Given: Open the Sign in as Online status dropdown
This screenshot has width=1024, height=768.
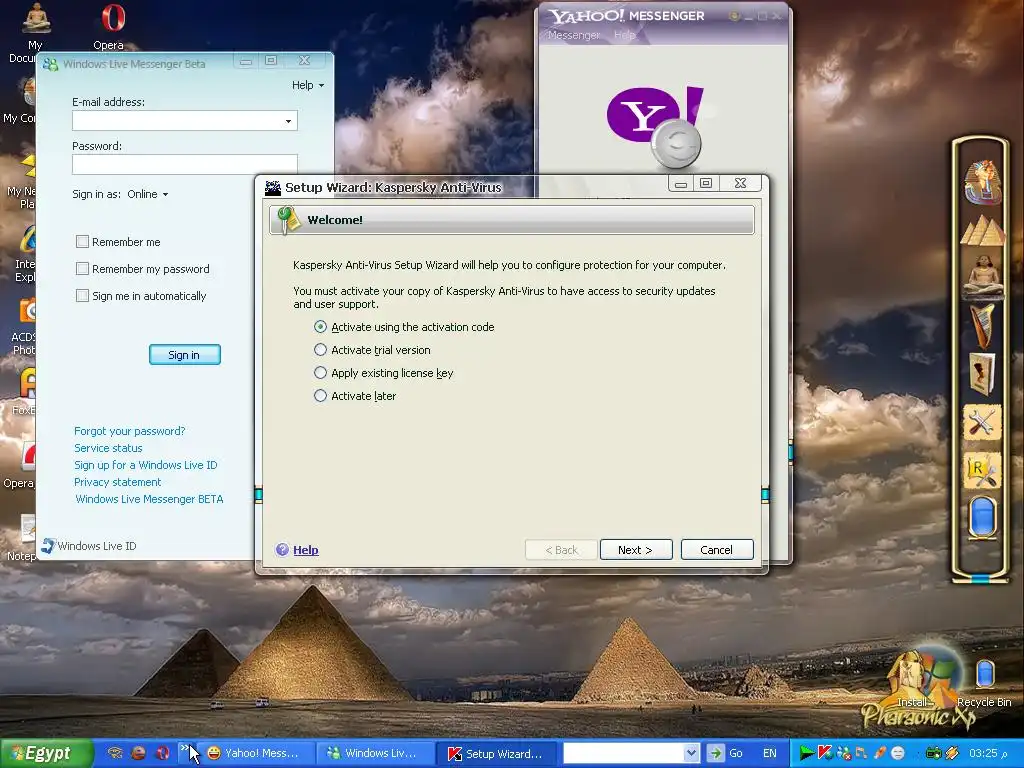Looking at the screenshot, I should [148, 194].
